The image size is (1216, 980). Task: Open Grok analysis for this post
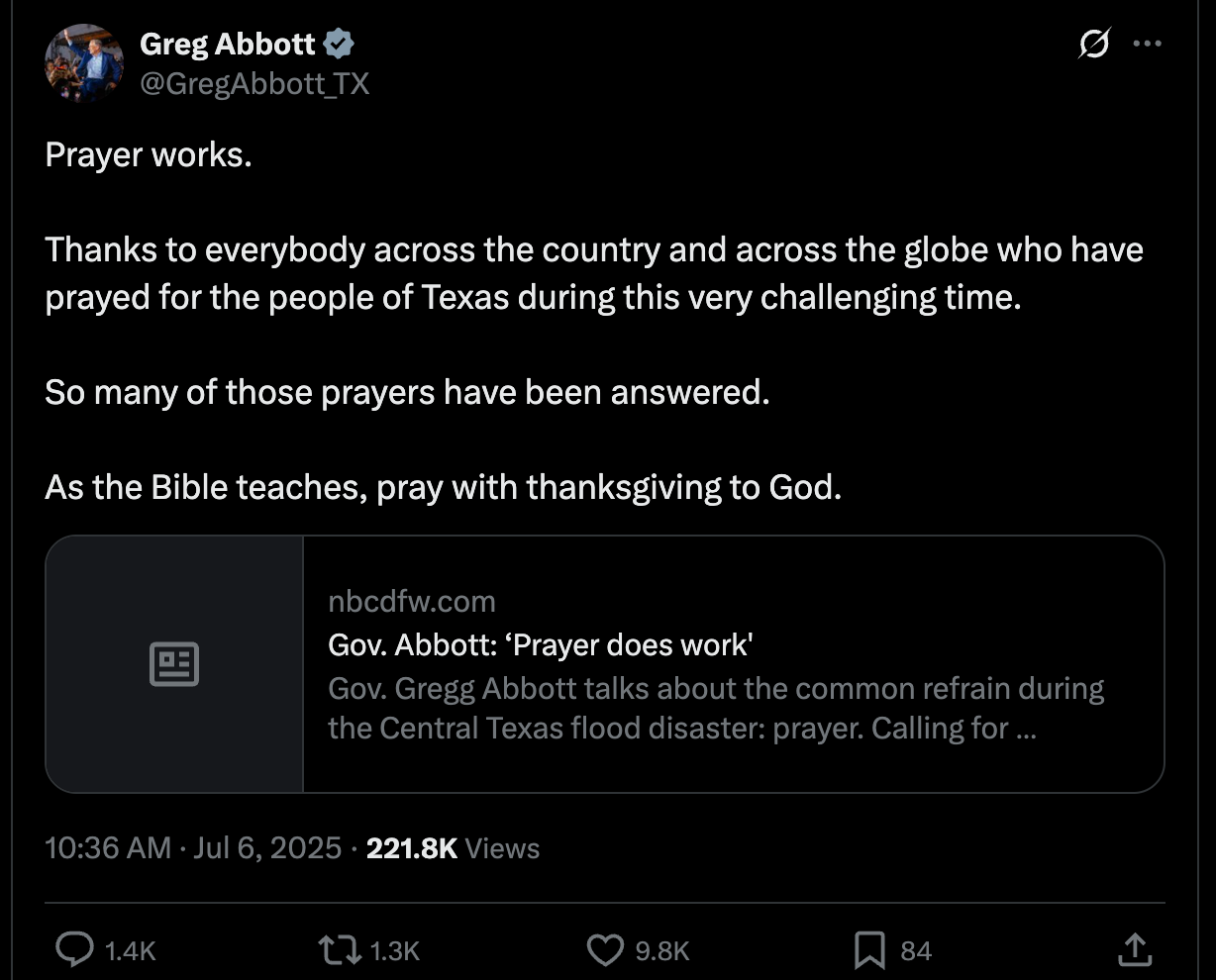pyautogui.click(x=1094, y=44)
